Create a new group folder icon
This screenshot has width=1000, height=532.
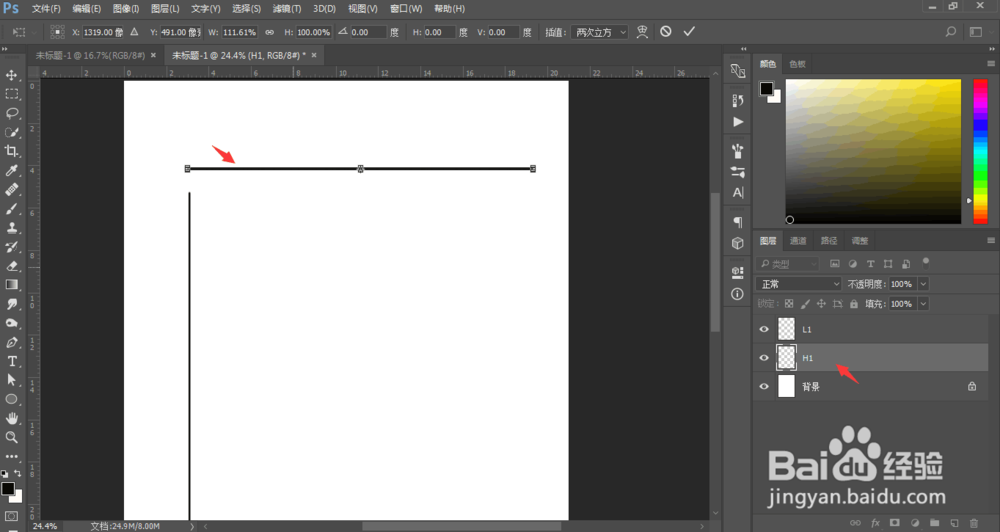coord(934,523)
